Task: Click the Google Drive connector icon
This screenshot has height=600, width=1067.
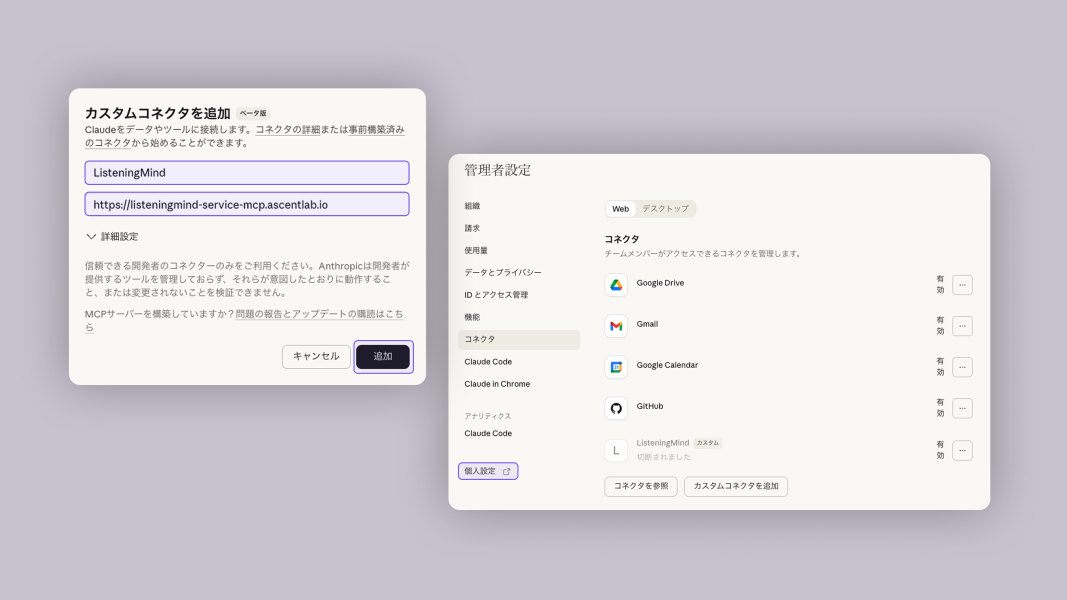Action: (x=616, y=285)
